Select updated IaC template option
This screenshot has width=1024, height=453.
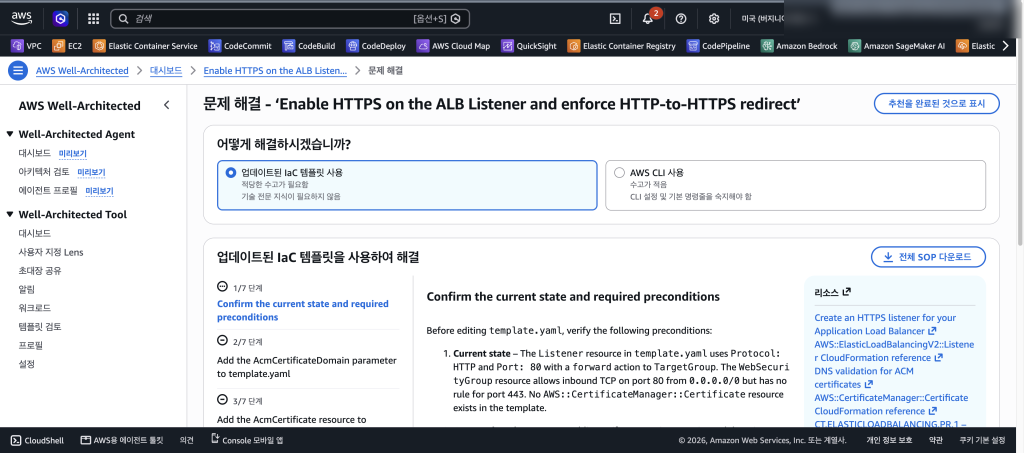[407, 185]
